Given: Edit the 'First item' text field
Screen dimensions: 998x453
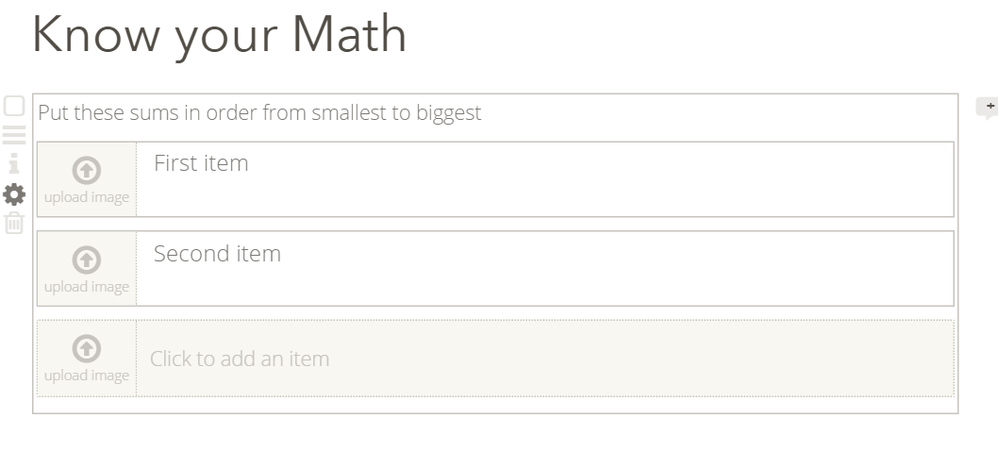Looking at the screenshot, I should tap(201, 164).
